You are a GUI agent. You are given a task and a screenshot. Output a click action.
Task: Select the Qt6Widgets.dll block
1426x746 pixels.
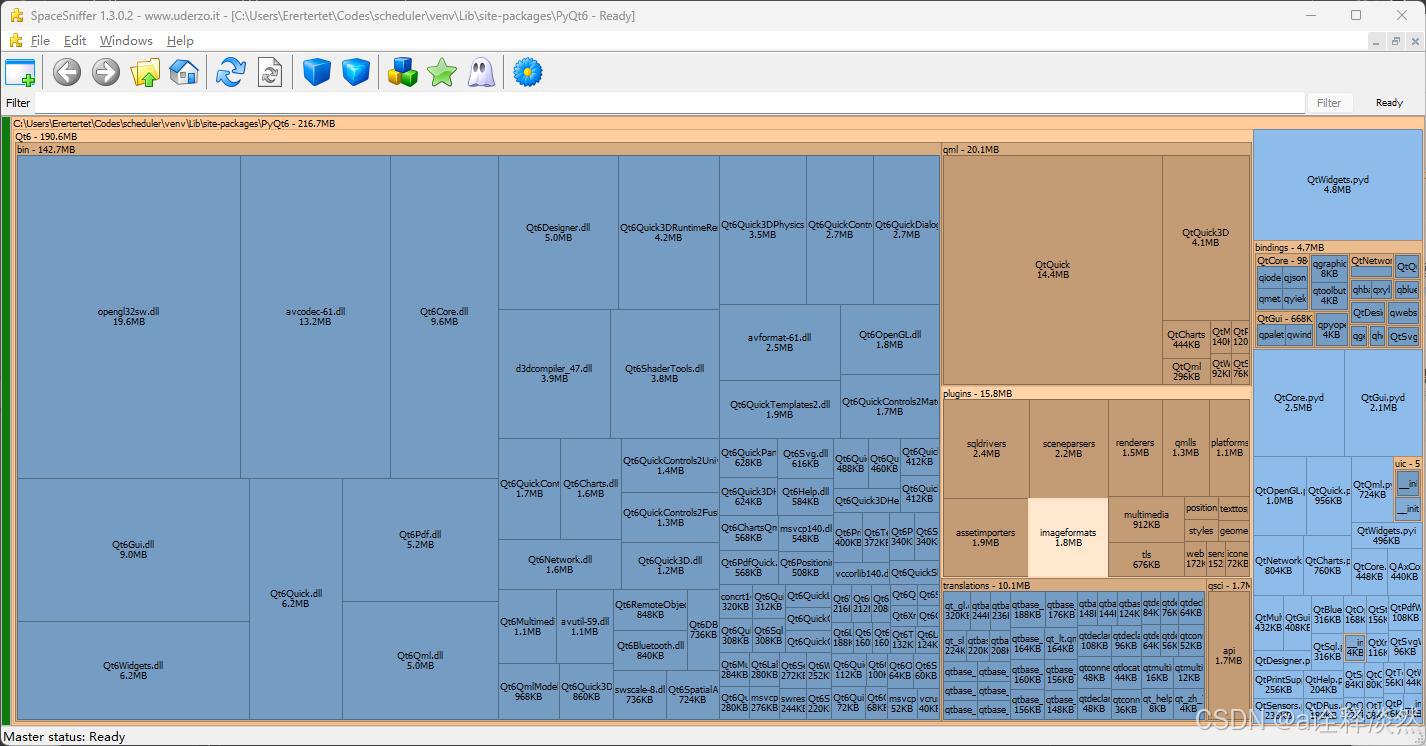(x=133, y=670)
